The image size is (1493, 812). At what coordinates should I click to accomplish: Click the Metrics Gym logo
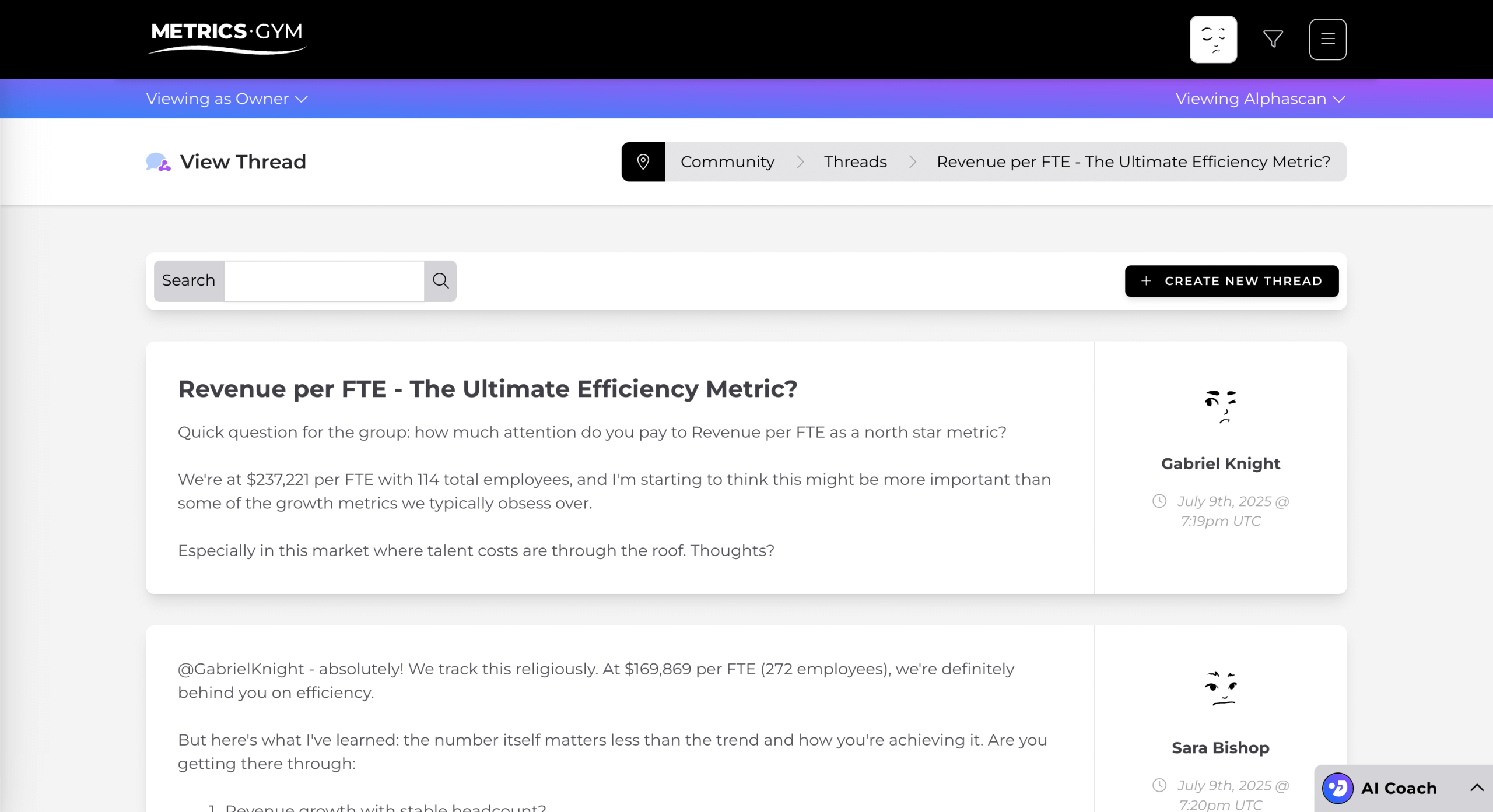(226, 37)
